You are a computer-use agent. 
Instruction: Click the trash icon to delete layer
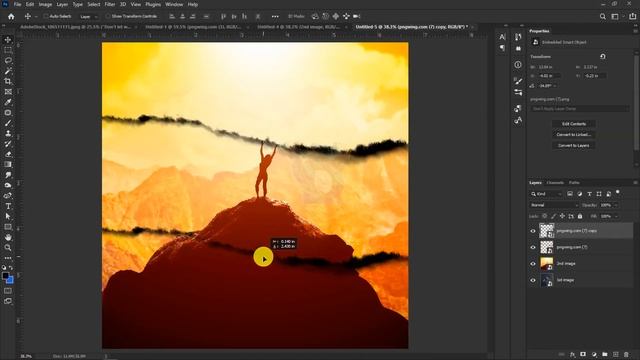(x=626, y=354)
